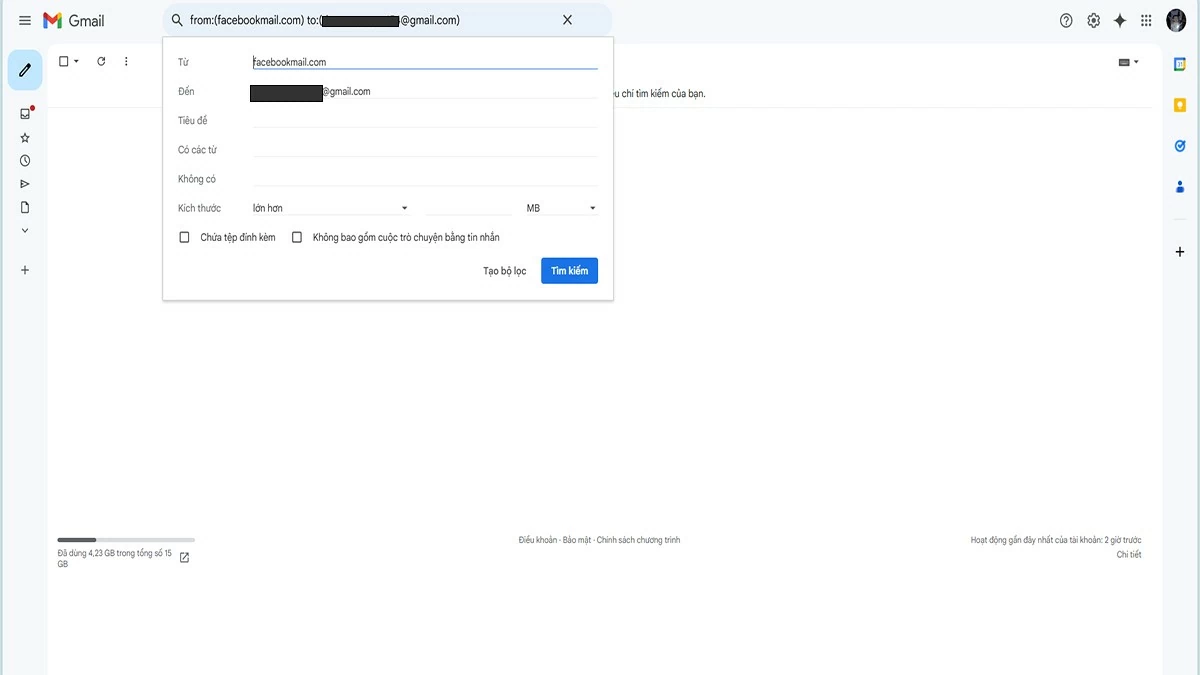
Task: Open Google Contacts in the side panel
Action: pyautogui.click(x=1179, y=186)
